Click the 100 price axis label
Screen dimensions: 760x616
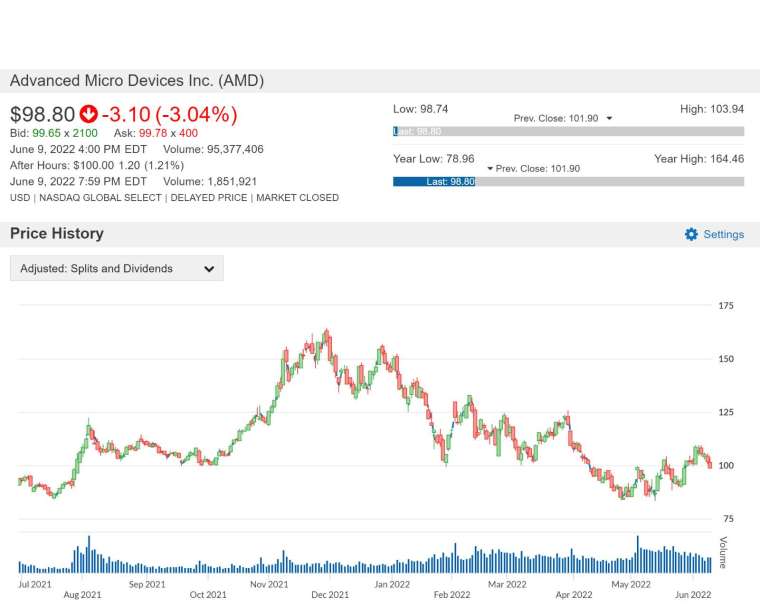click(726, 466)
